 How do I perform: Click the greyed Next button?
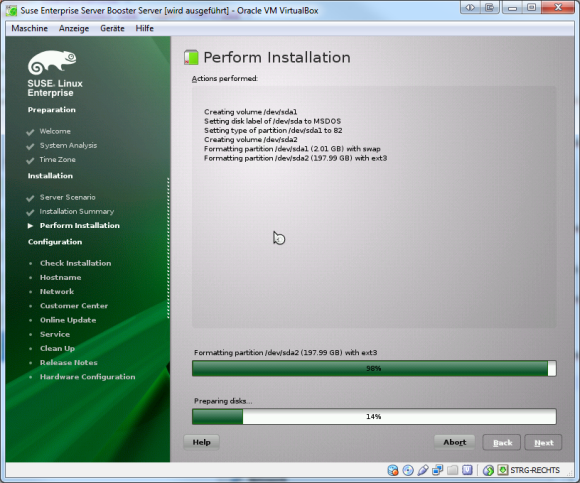pyautogui.click(x=543, y=442)
